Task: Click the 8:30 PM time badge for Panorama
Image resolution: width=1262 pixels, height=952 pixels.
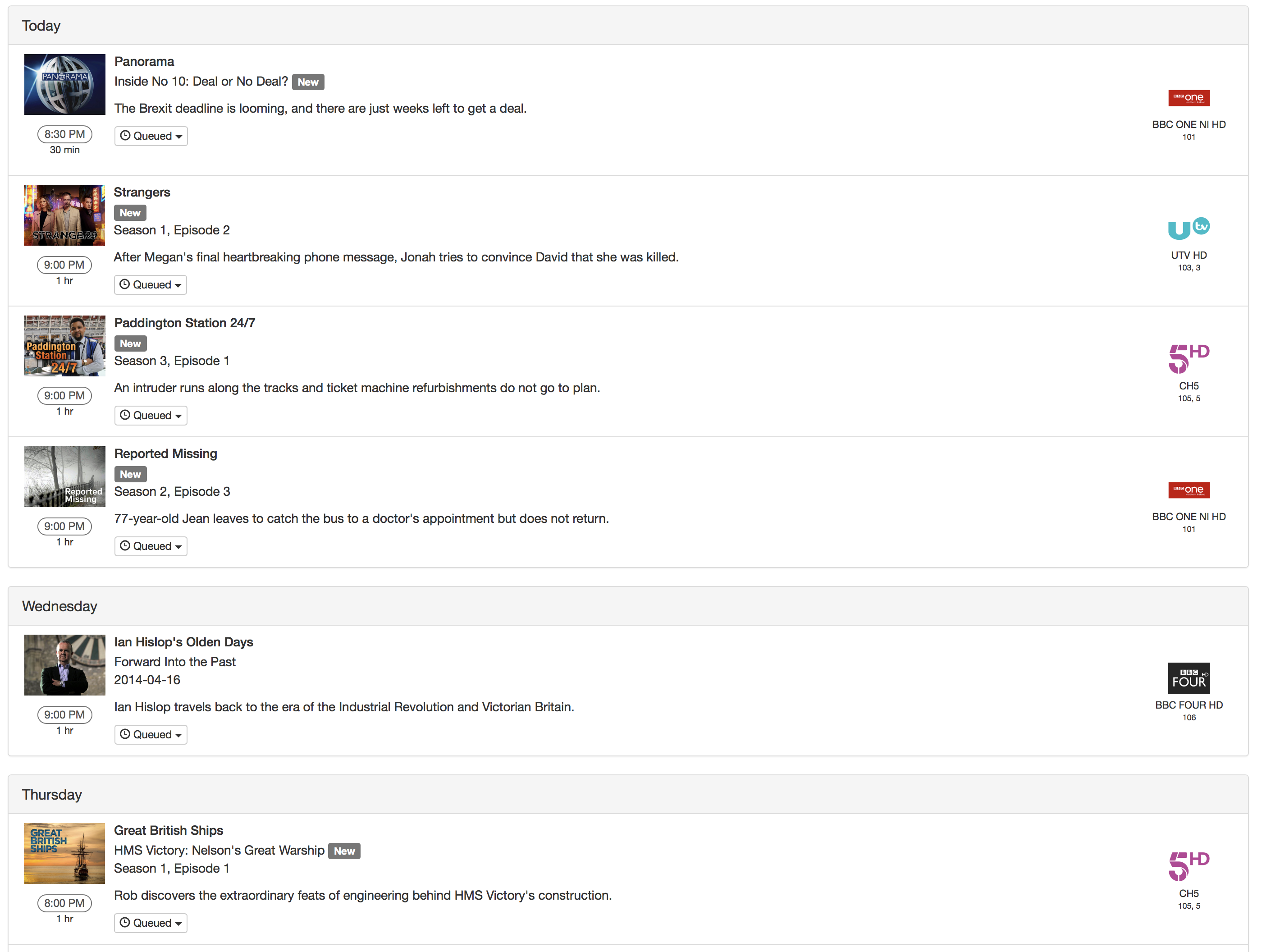Action: (64, 134)
